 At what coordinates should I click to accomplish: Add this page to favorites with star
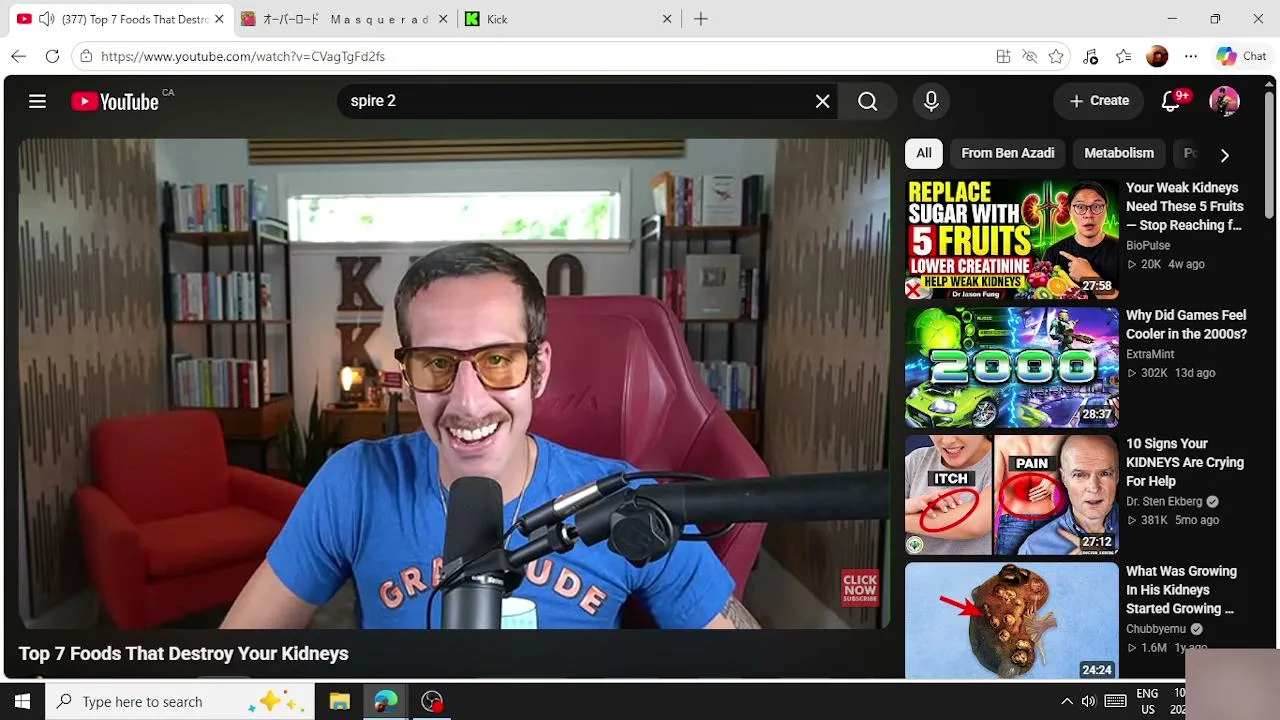[x=1056, y=56]
